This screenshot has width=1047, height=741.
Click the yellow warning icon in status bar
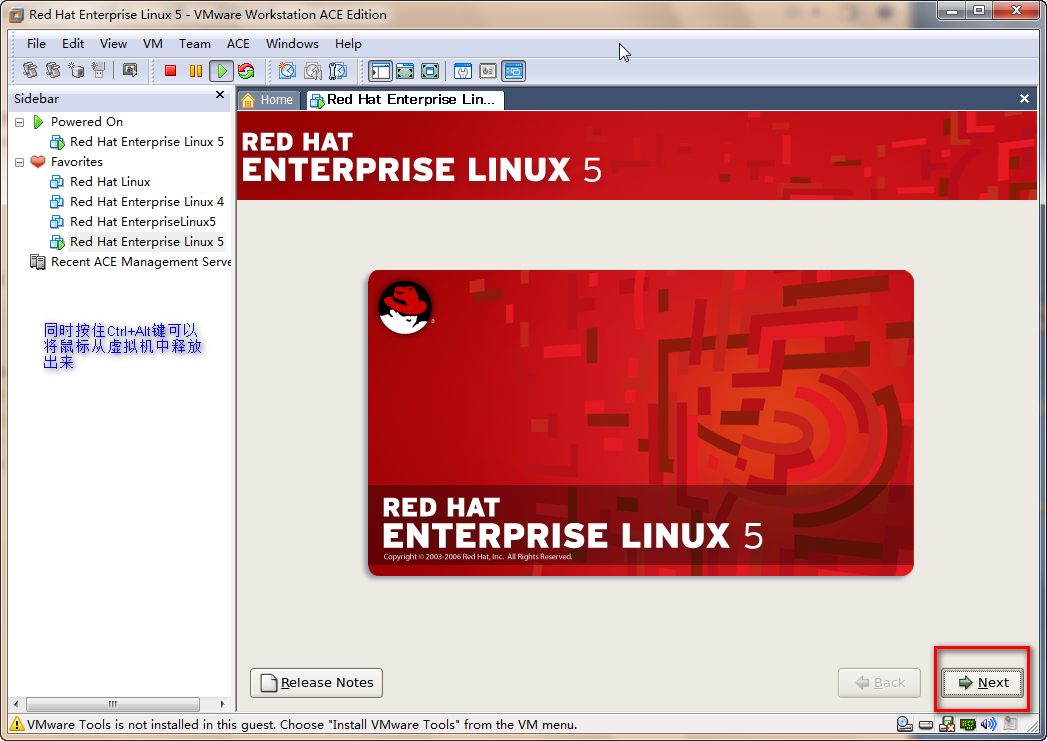tap(16, 724)
